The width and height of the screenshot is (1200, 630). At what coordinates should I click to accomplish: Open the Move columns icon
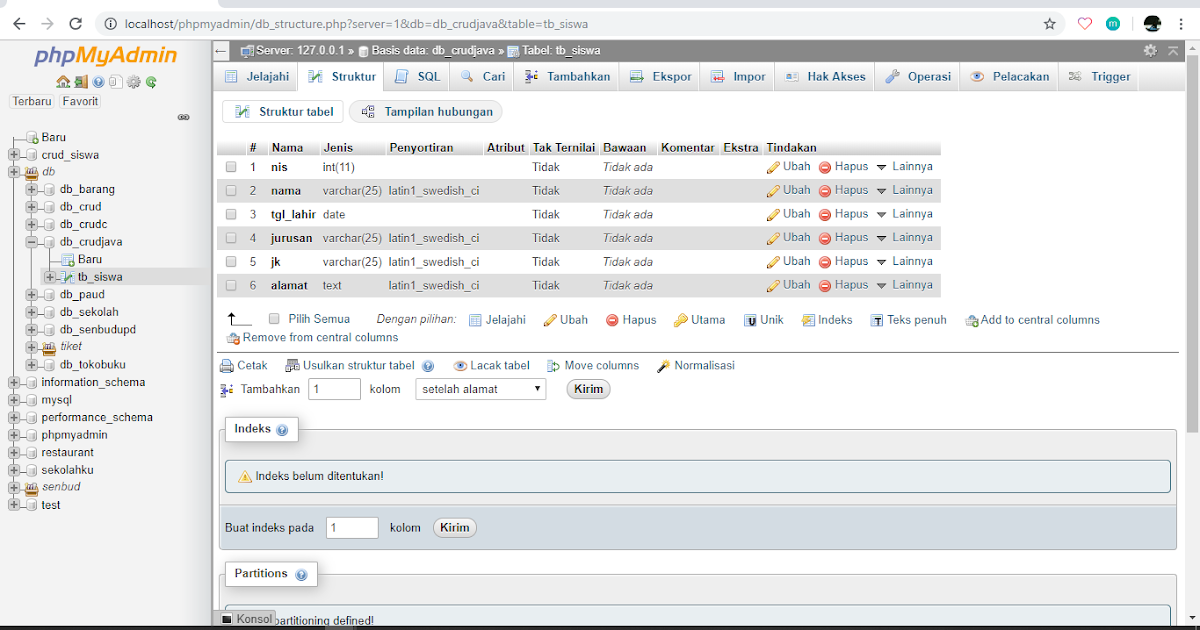tap(552, 365)
